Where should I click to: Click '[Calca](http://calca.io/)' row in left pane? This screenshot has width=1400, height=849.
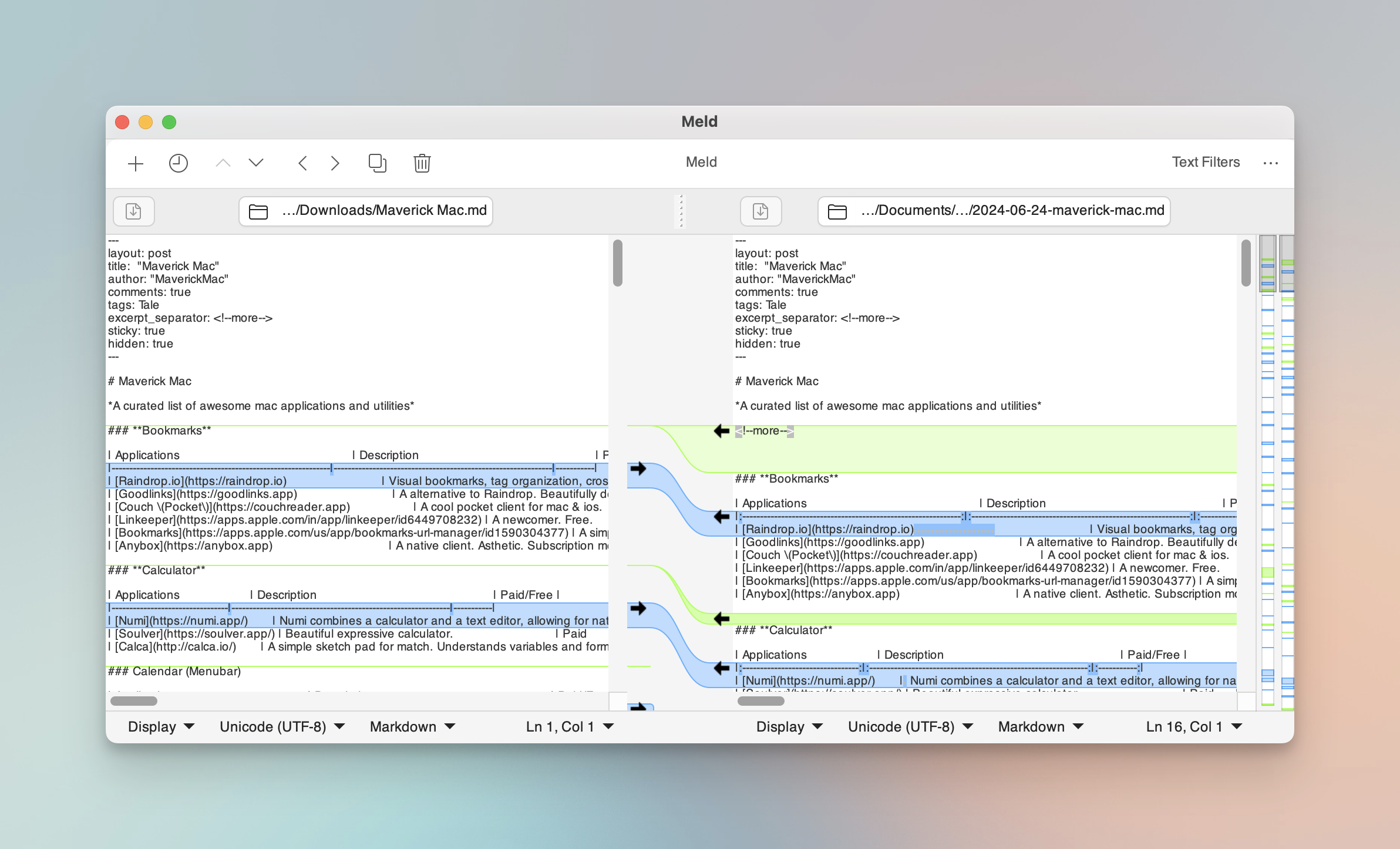click(x=357, y=646)
